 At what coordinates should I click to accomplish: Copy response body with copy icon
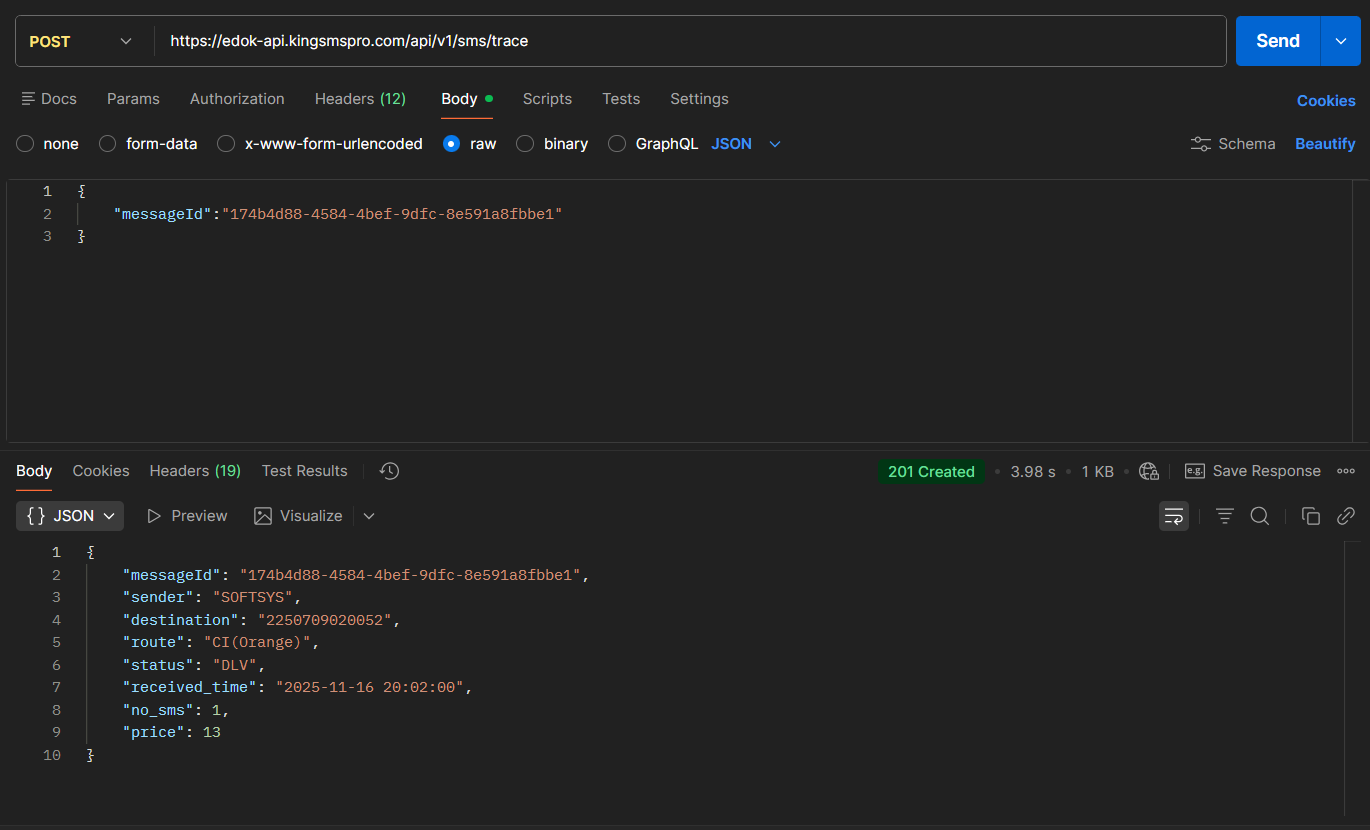pyautogui.click(x=1310, y=516)
